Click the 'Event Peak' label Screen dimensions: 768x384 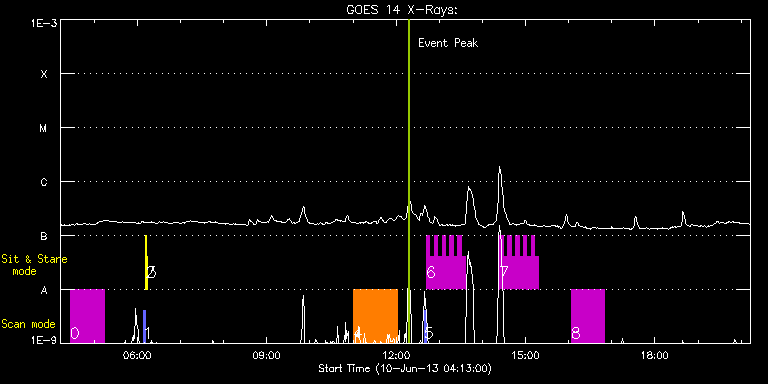coord(448,43)
